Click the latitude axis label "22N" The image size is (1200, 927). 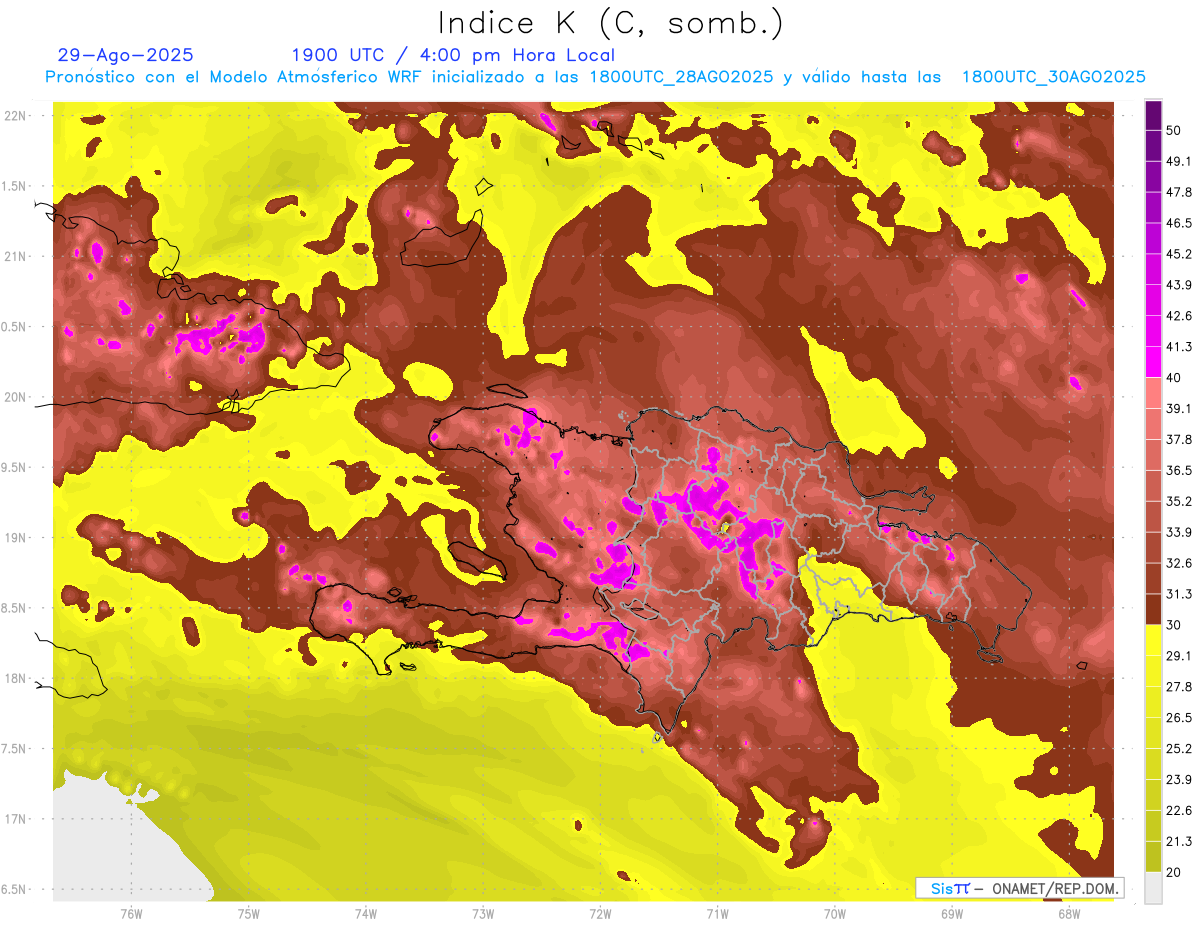coord(15,116)
